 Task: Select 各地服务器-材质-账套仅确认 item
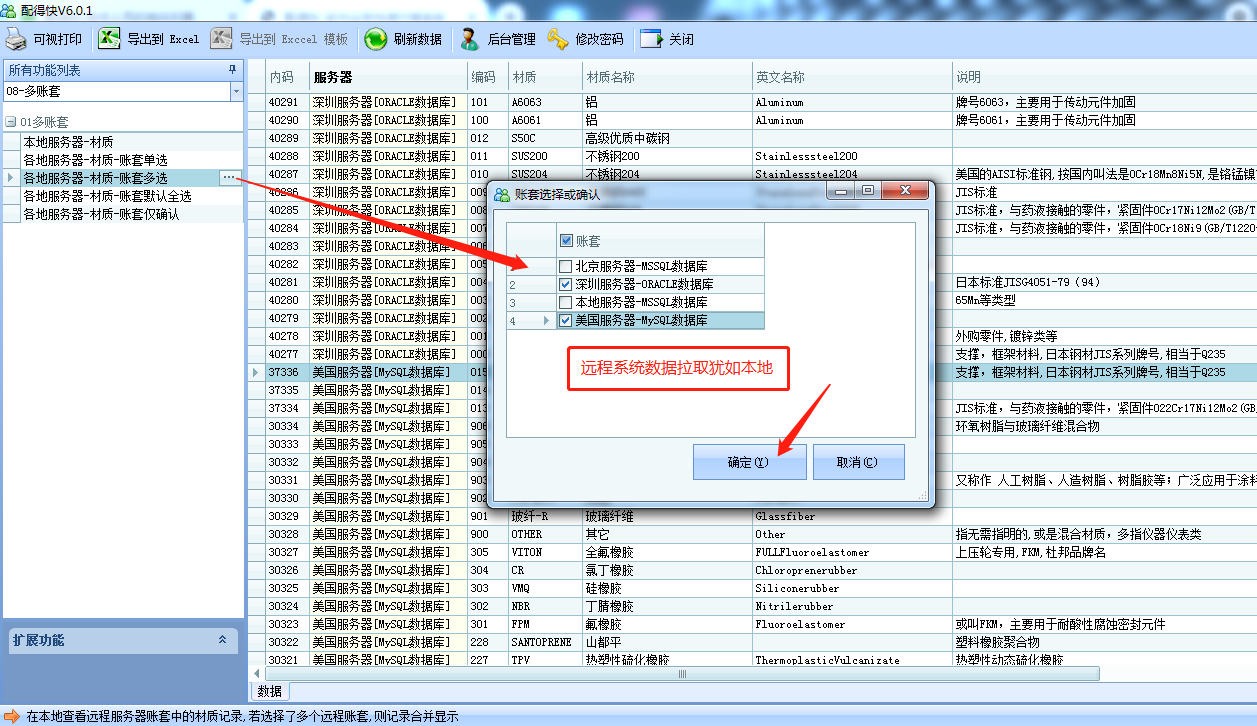point(101,214)
